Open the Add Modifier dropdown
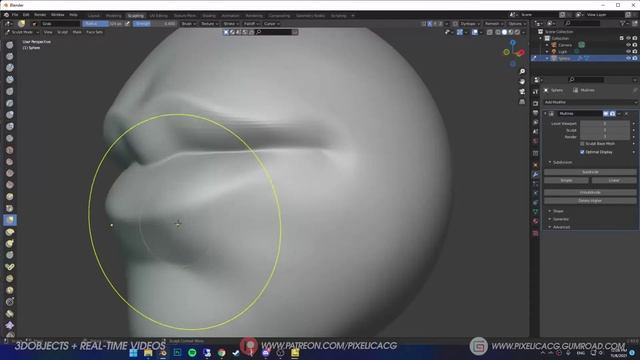This screenshot has height=360, width=640. [590, 102]
